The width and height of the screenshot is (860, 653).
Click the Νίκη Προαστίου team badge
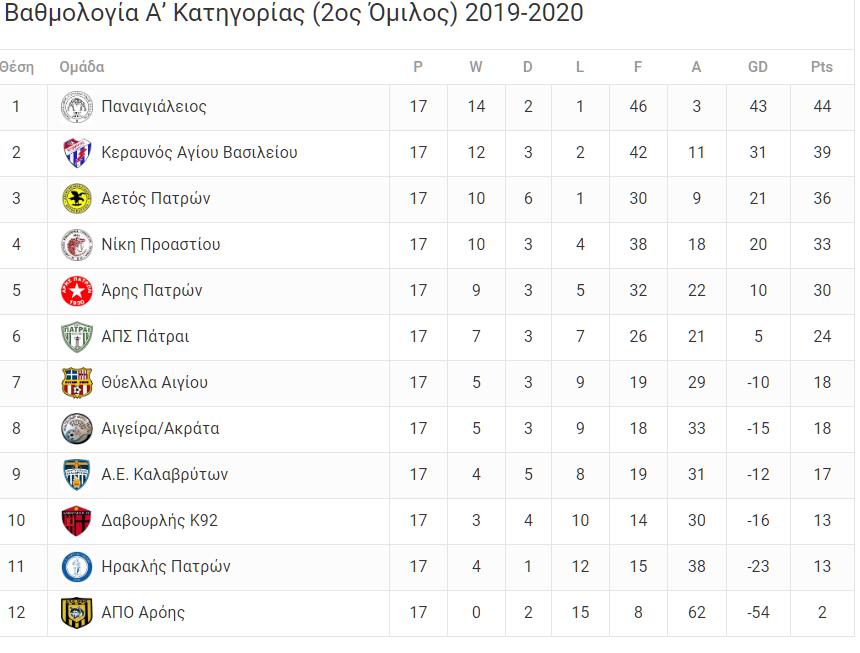click(x=76, y=245)
